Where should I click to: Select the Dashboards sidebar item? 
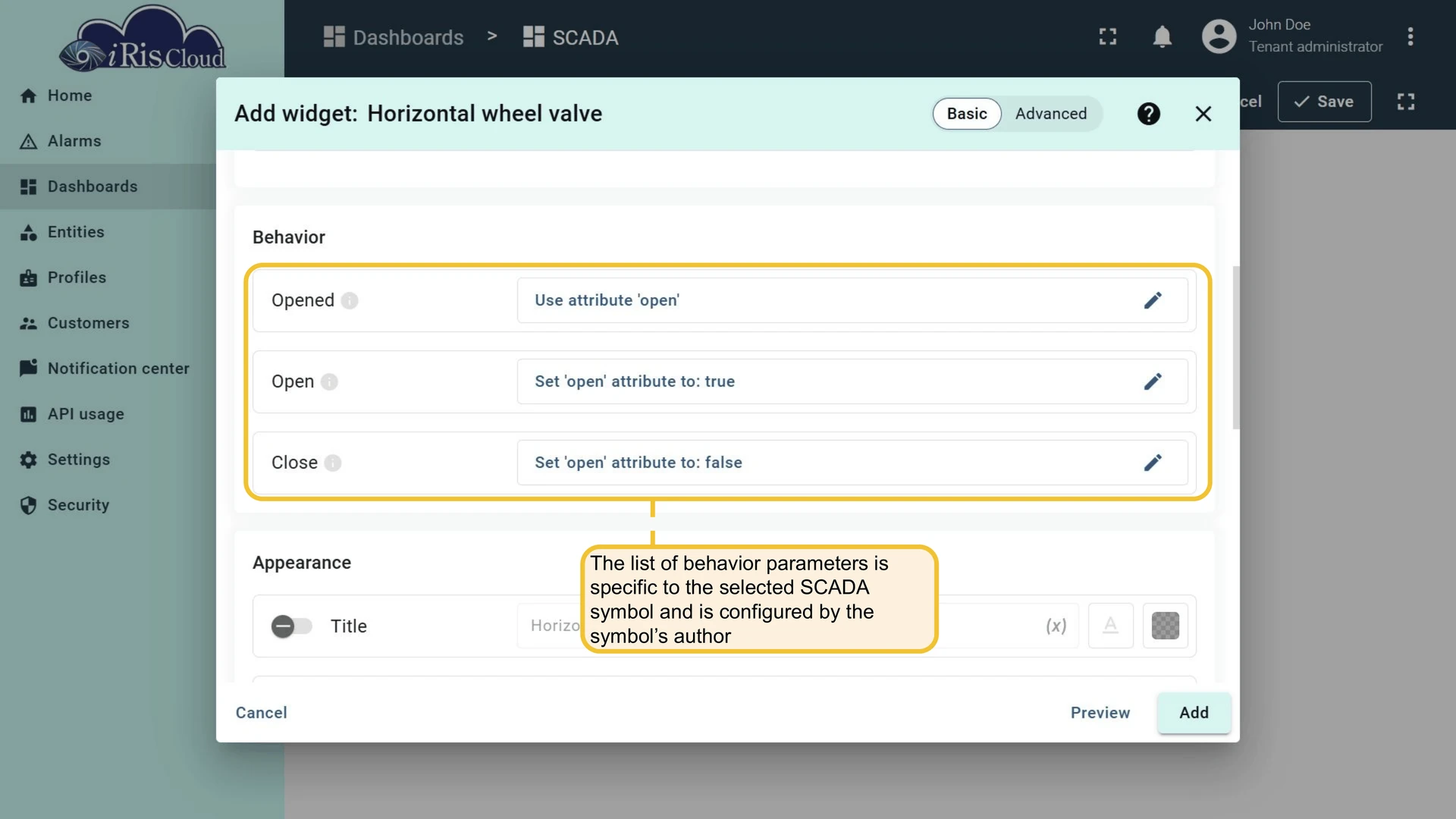pyautogui.click(x=108, y=187)
